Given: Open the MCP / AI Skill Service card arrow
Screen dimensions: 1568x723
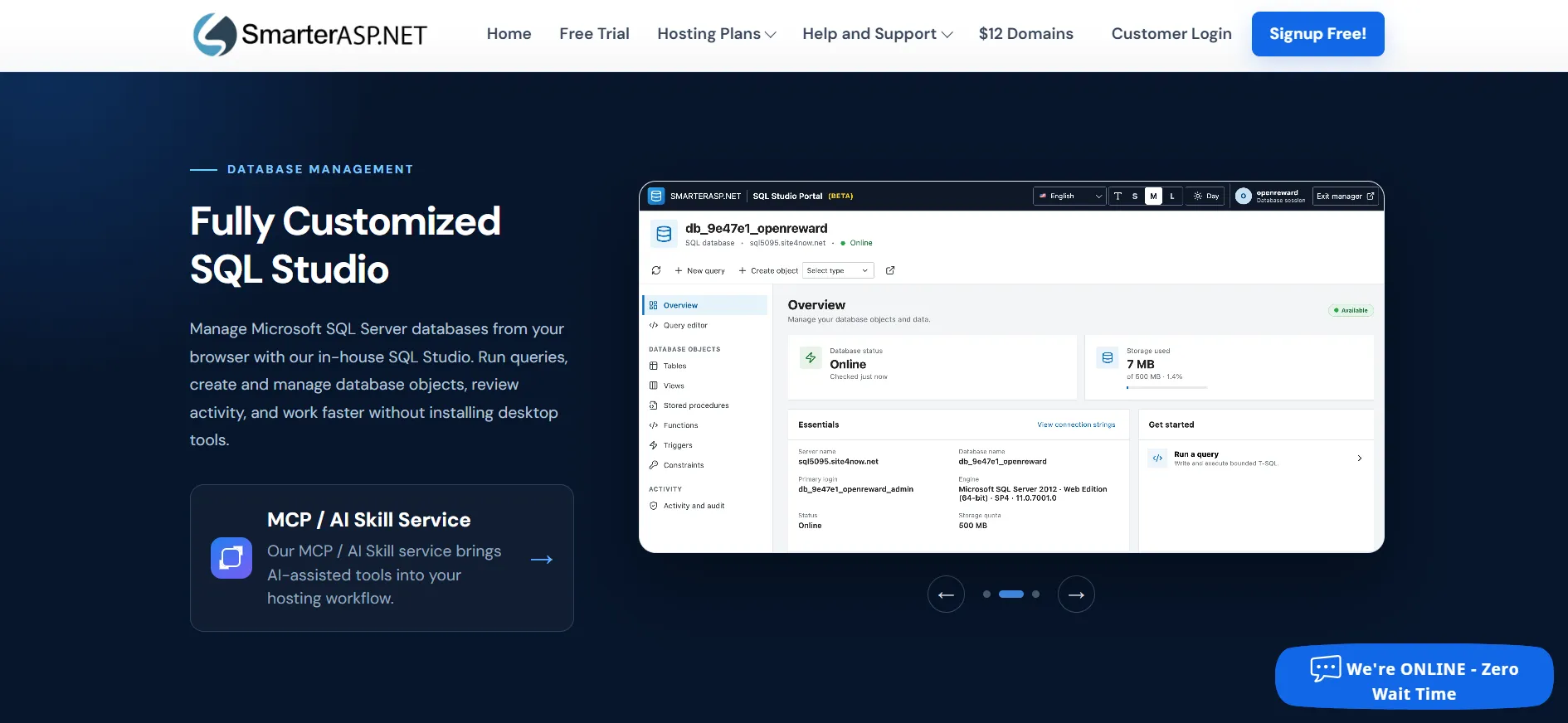Looking at the screenshot, I should pyautogui.click(x=542, y=560).
